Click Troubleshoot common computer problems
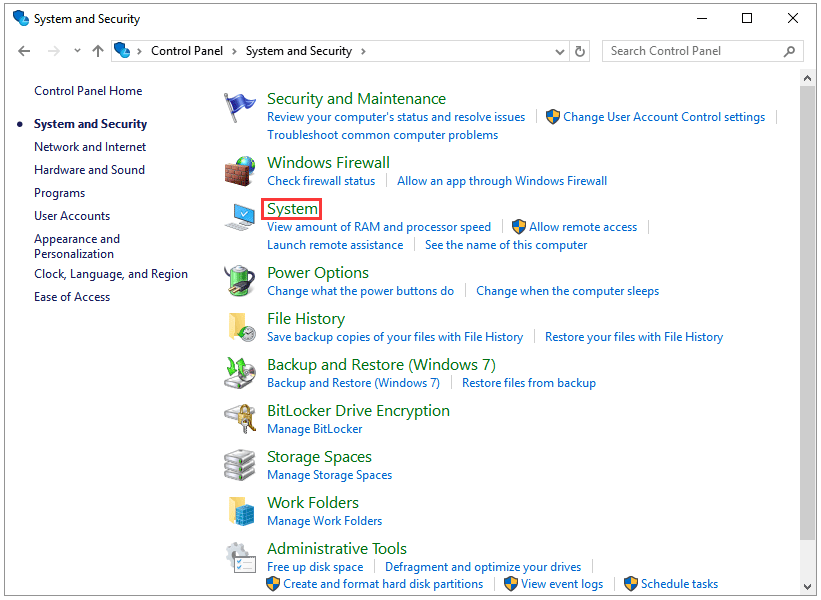 [383, 135]
